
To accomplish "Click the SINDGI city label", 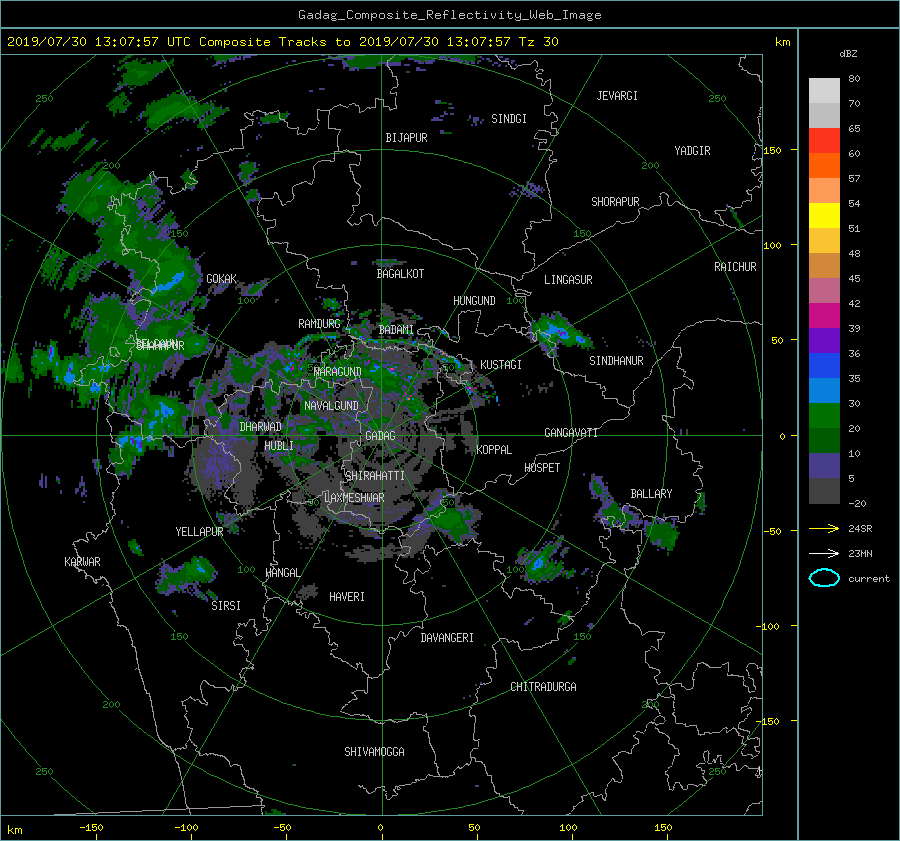I will (509, 119).
